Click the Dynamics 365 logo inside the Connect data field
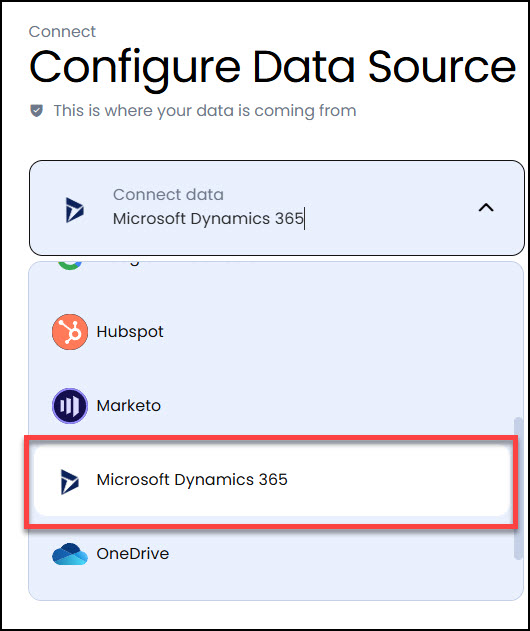The image size is (530, 631). 75,210
